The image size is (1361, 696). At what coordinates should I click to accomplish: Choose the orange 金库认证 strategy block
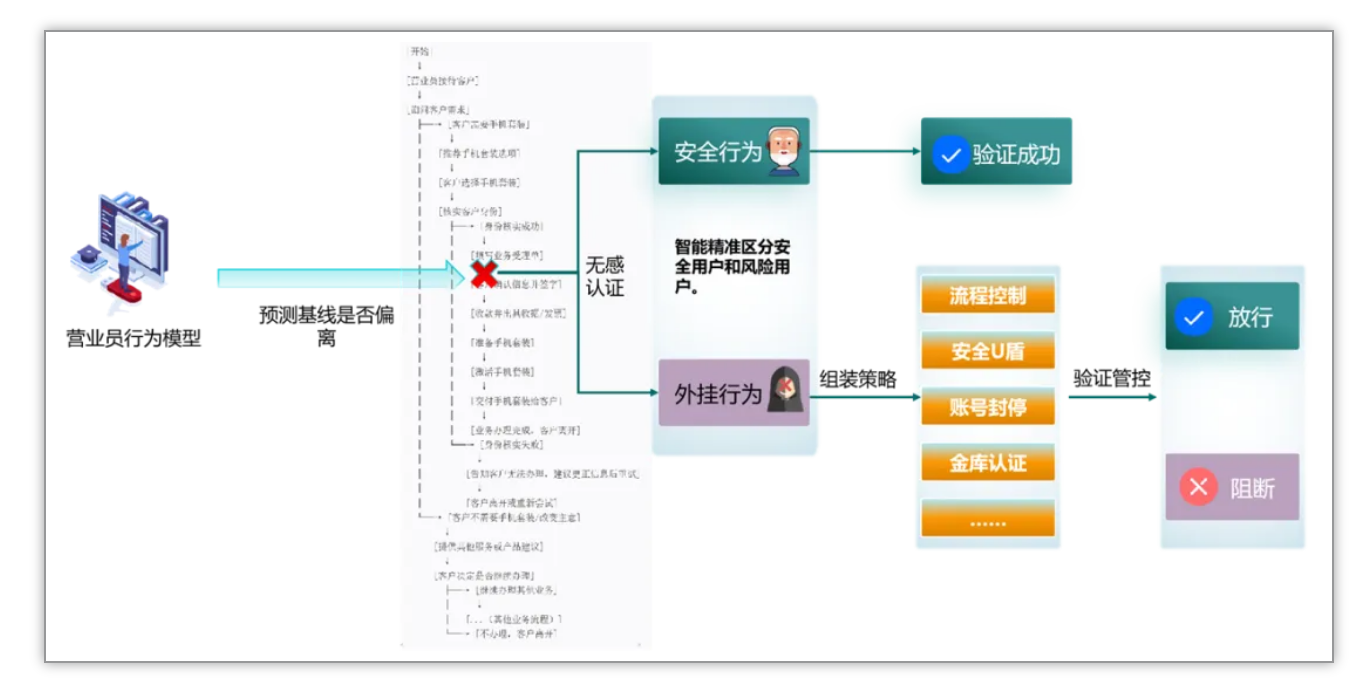click(x=987, y=463)
